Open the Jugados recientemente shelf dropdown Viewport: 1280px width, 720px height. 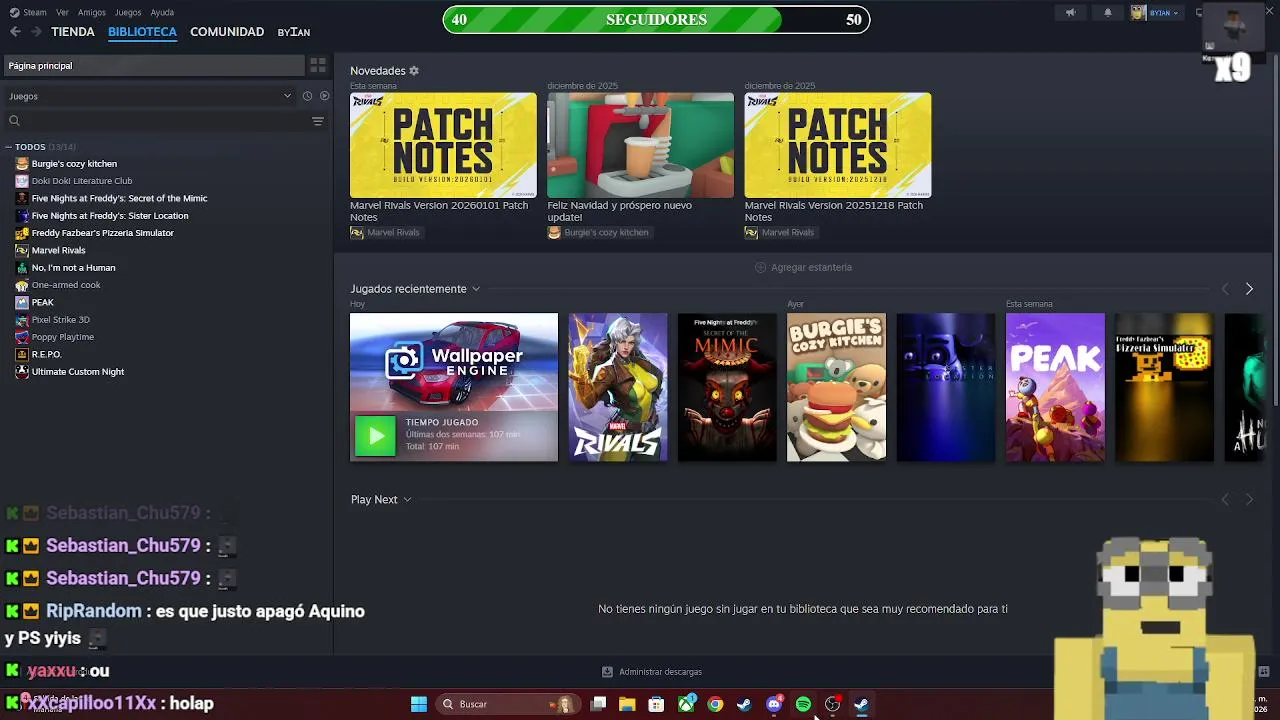[x=476, y=289]
